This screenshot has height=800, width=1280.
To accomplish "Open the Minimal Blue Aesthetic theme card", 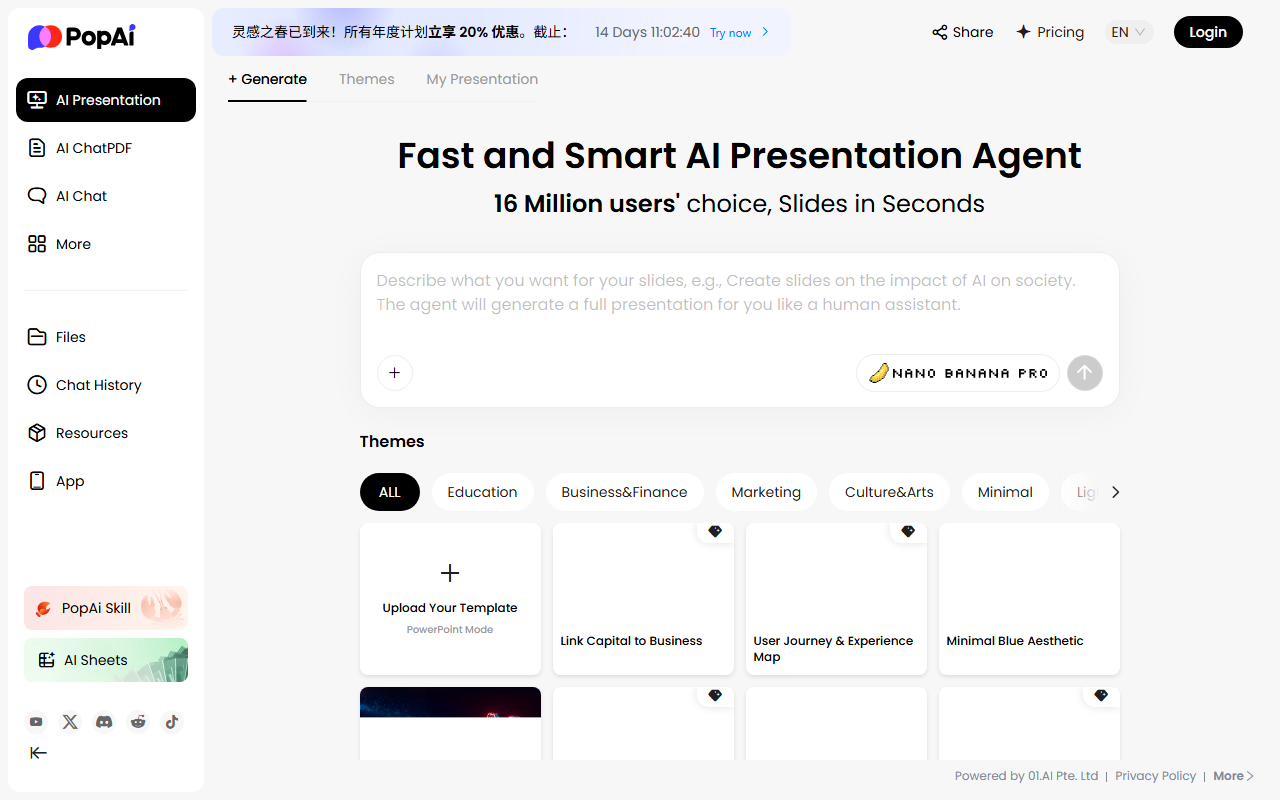I will tap(1029, 599).
